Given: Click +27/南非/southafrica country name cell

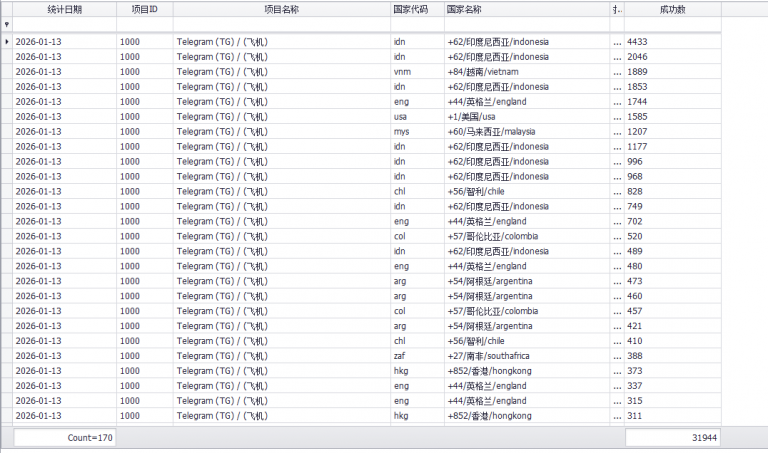Looking at the screenshot, I should click(527, 356).
